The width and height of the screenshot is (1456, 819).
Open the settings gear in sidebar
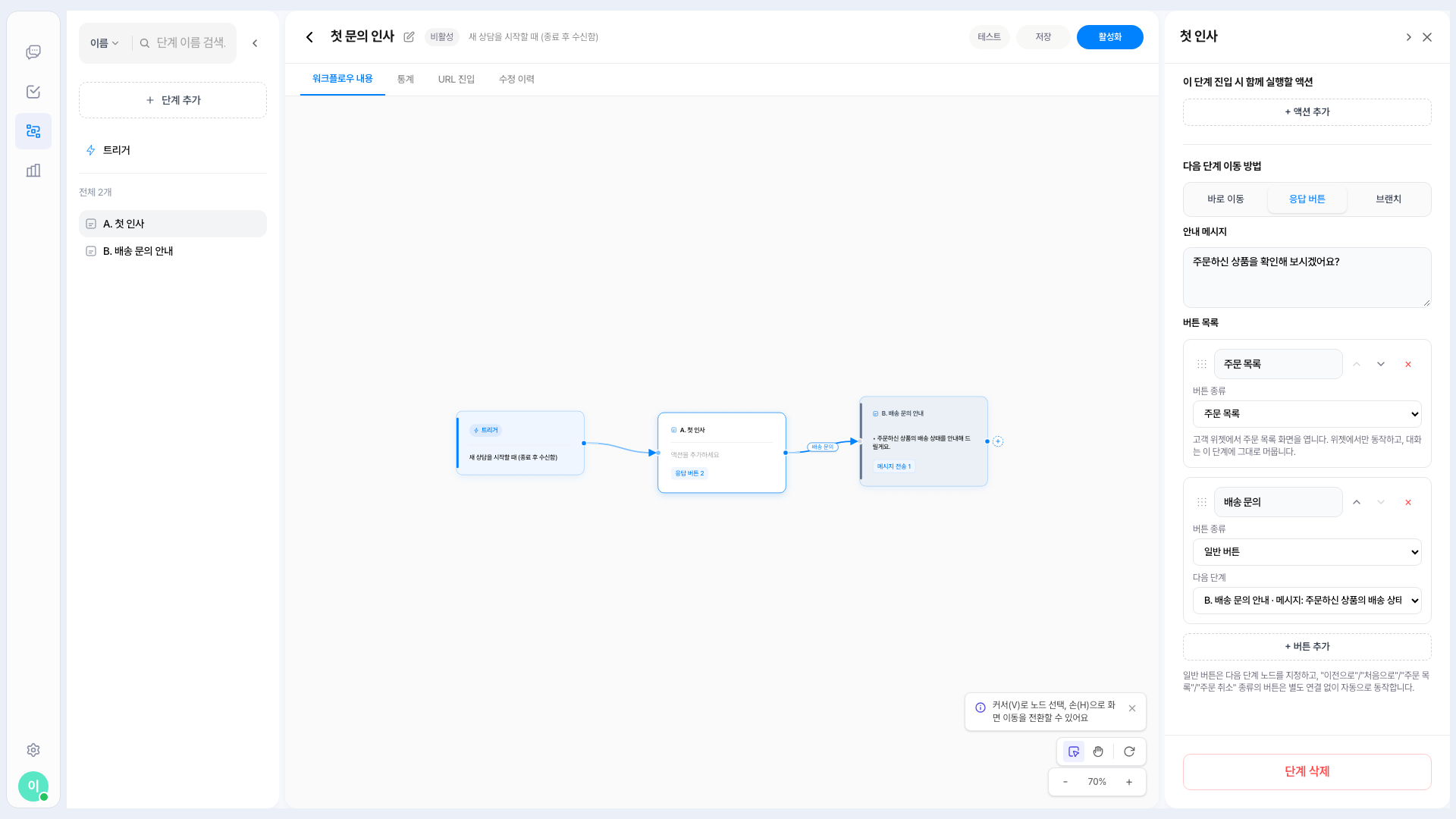click(x=33, y=750)
